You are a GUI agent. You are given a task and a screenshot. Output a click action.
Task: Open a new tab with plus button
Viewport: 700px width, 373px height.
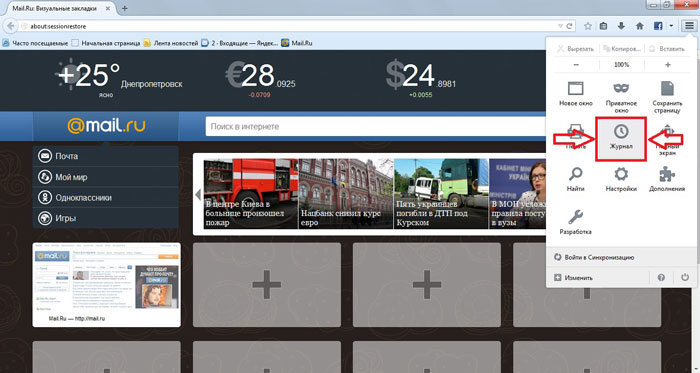pyautogui.click(x=125, y=8)
